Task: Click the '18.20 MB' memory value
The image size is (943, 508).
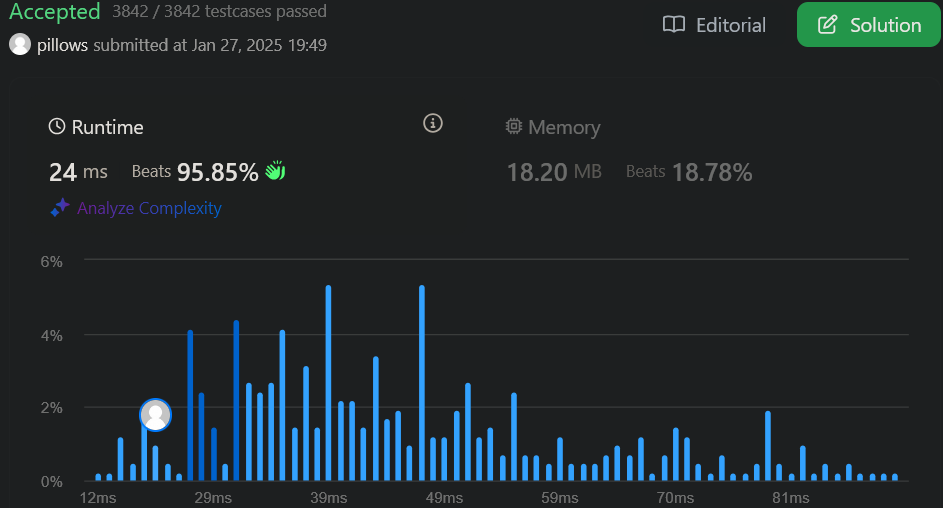Action: pyautogui.click(x=554, y=173)
